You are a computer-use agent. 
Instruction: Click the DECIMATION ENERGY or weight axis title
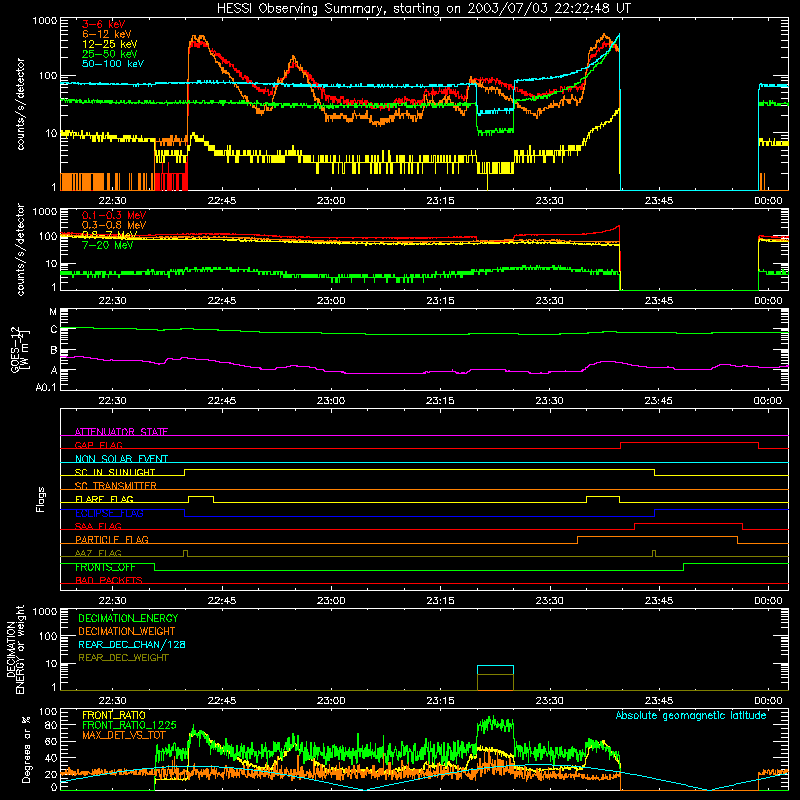point(15,650)
